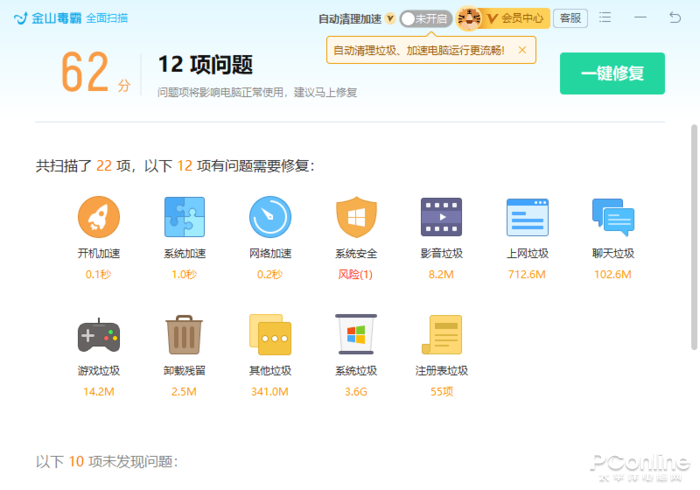Open the 系统加速 puzzle icon
This screenshot has width=700, height=490.
(184, 217)
